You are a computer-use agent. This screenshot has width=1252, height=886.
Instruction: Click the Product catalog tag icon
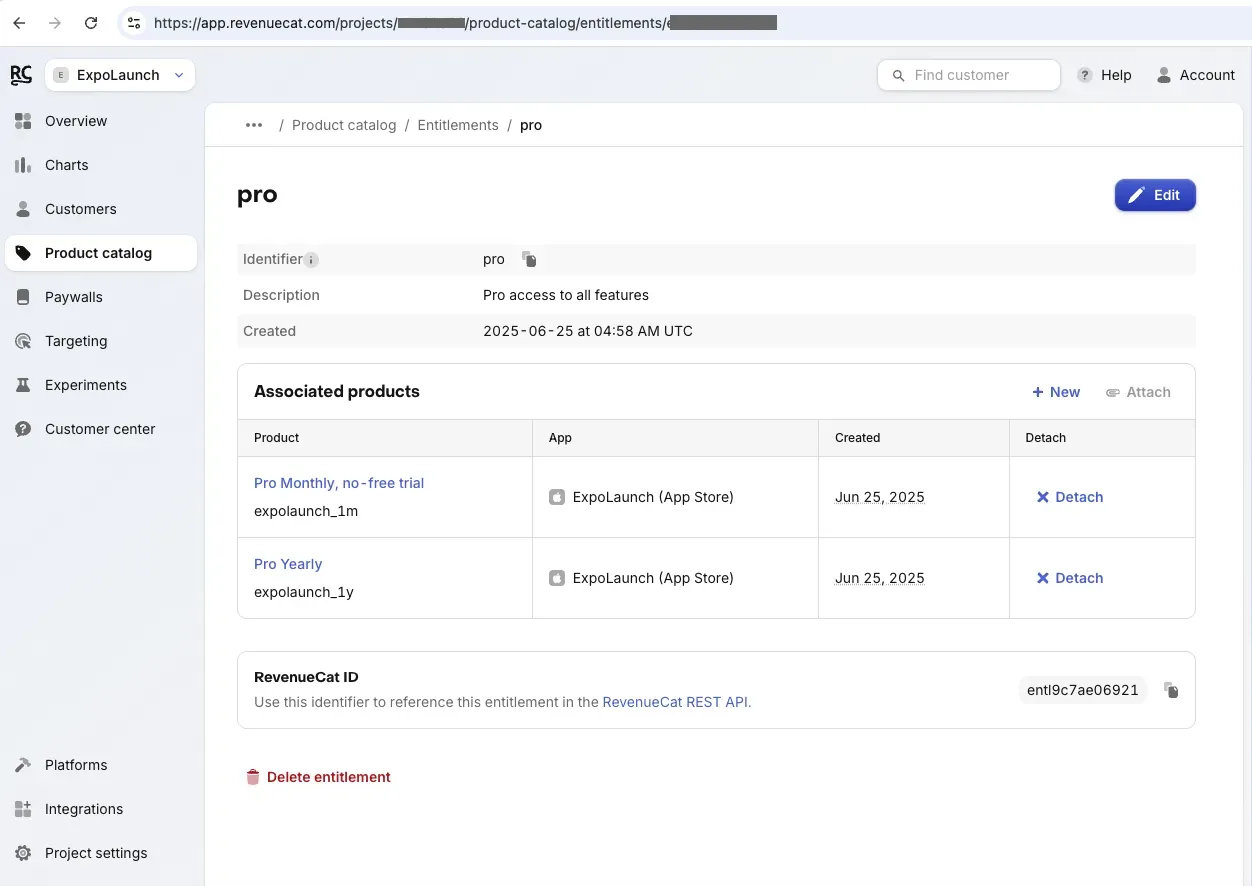(23, 253)
